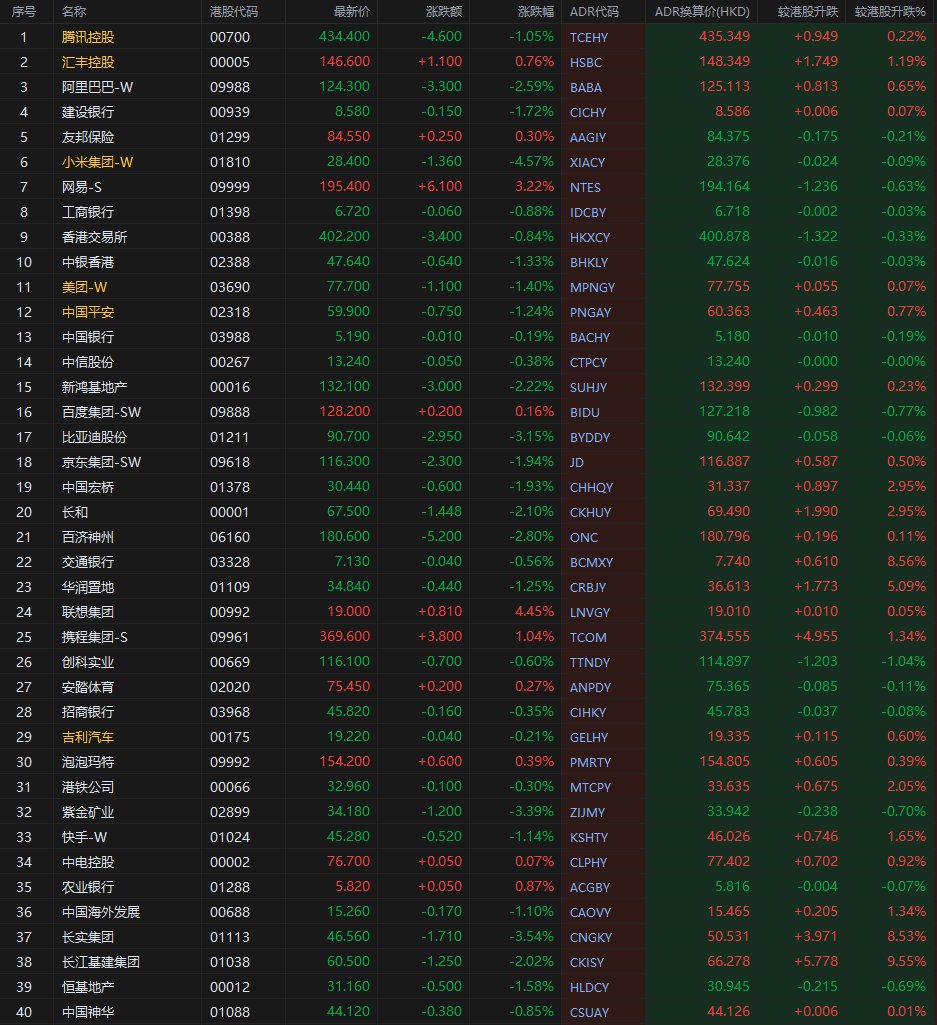Sort by 港股代码 column header
The image size is (937, 1025).
pos(234,12)
